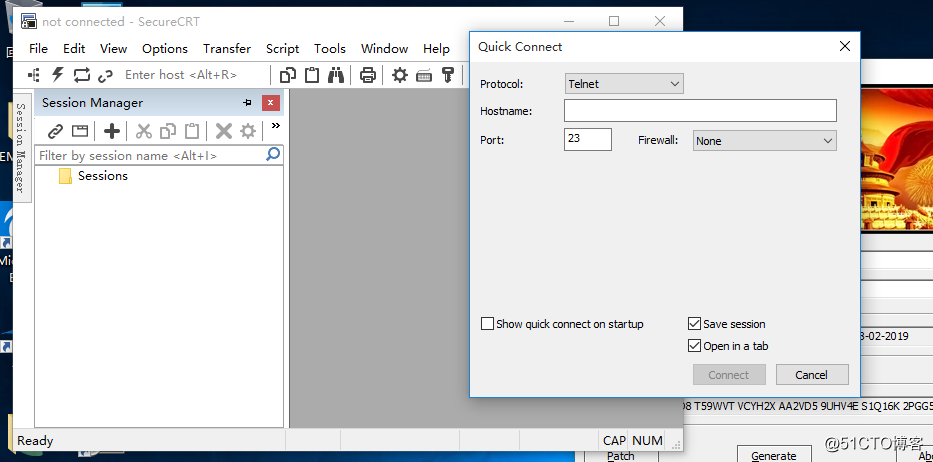Click the CAP status bar indicator

point(614,441)
